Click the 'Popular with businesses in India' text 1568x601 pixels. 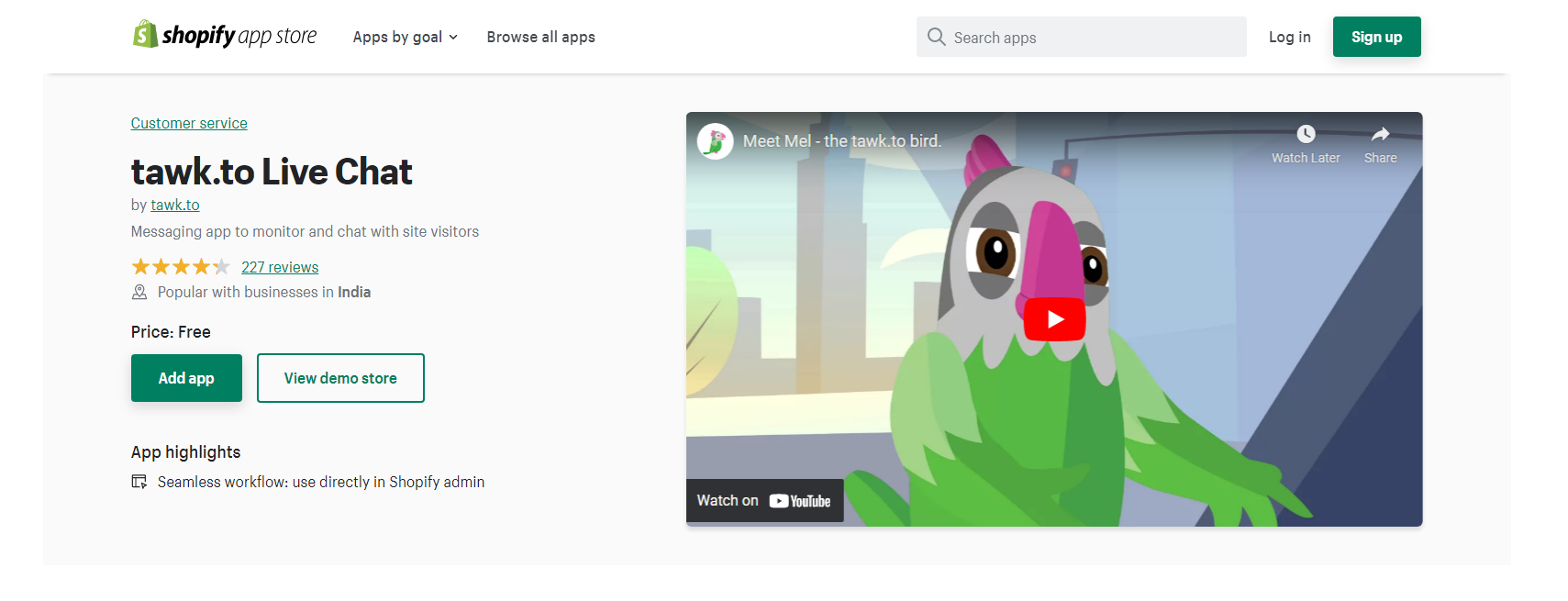(x=264, y=292)
